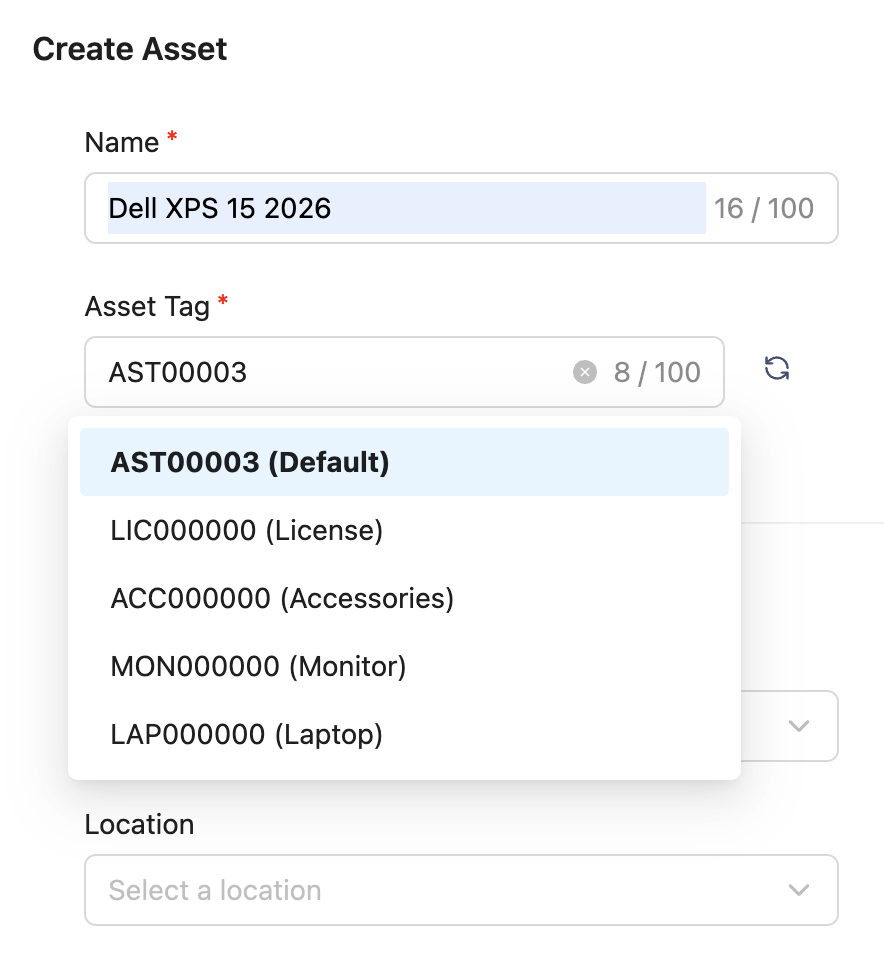The height and width of the screenshot is (956, 884).
Task: Regenerate the asset tag with refresh icon
Action: coord(777,369)
